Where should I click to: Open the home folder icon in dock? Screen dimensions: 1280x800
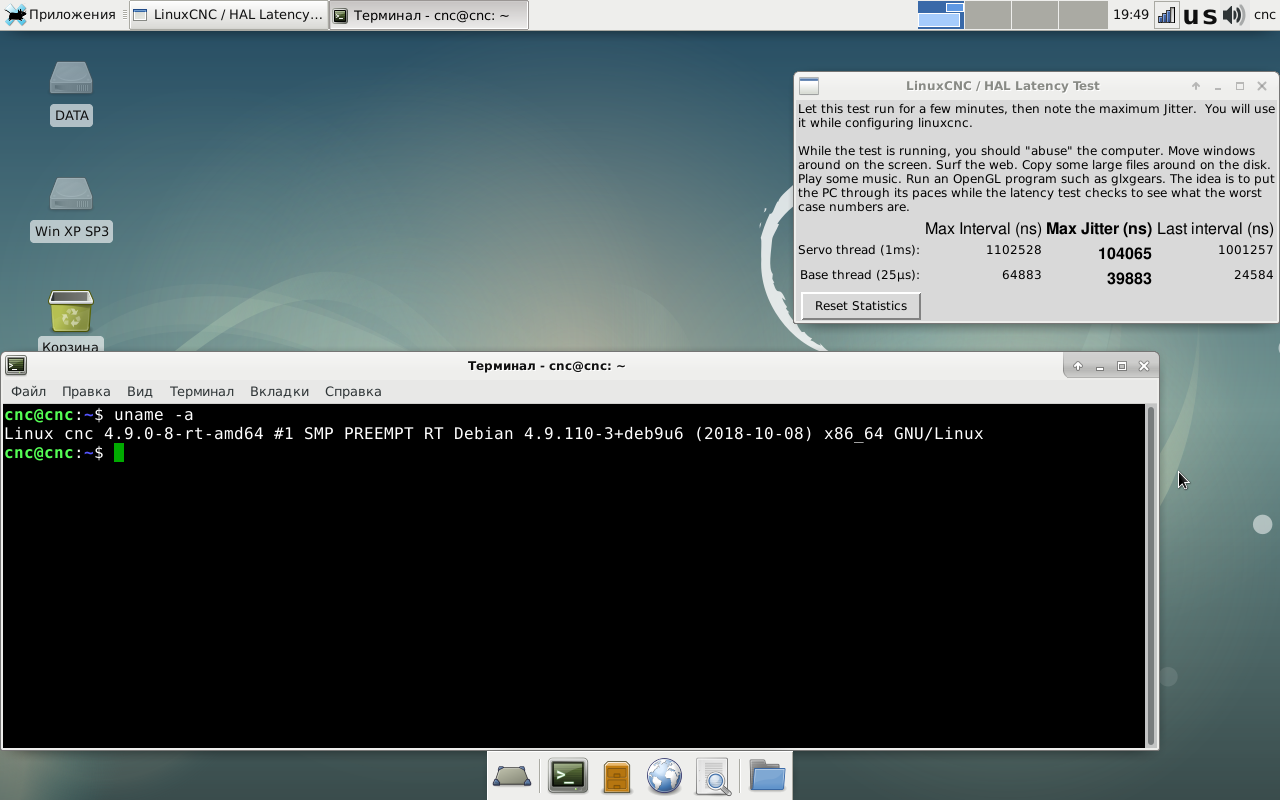tap(767, 776)
